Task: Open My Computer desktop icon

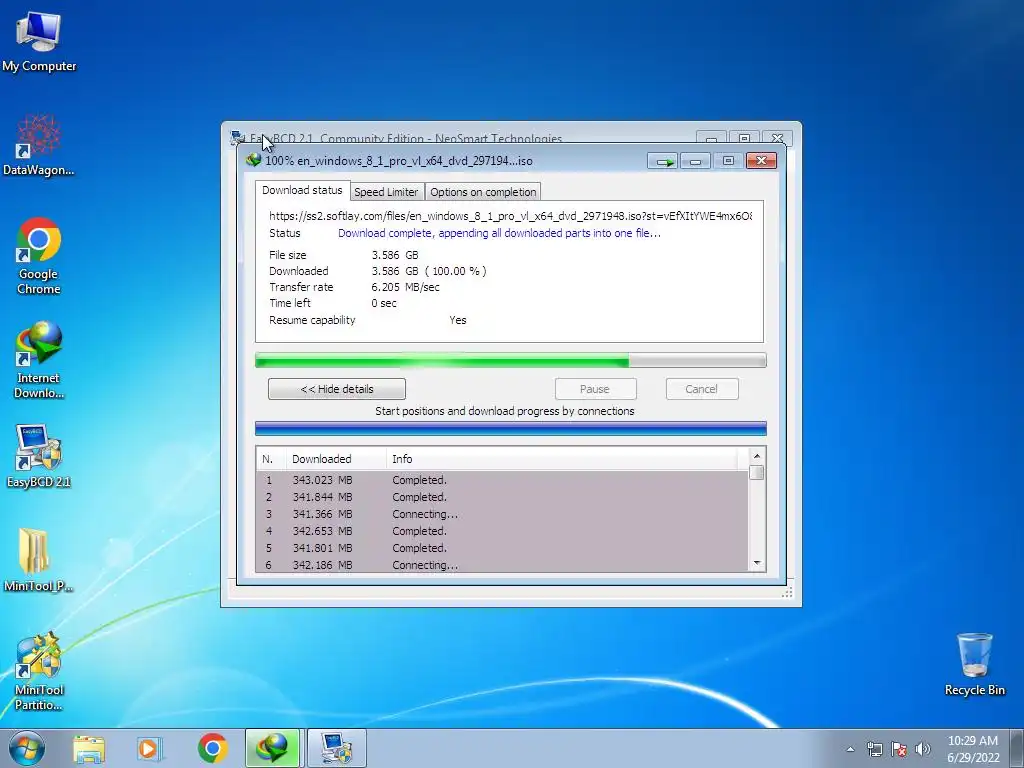Action: click(x=39, y=41)
